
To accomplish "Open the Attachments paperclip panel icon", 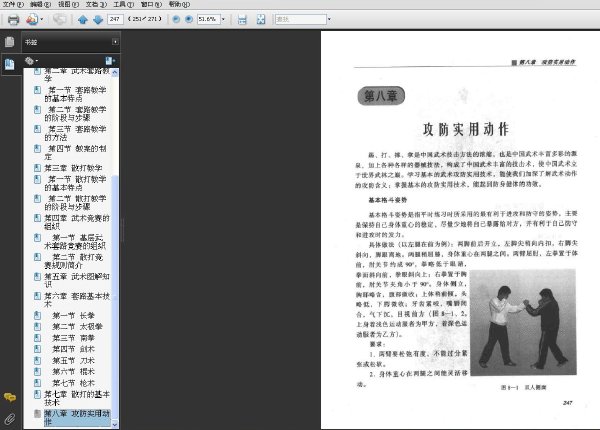I will pos(10,419).
